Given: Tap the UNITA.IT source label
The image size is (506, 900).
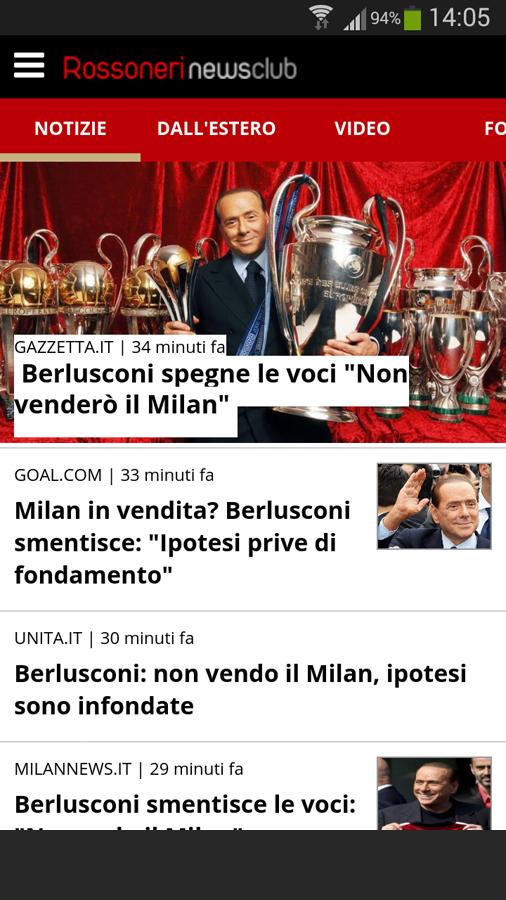Looking at the screenshot, I should 48,638.
